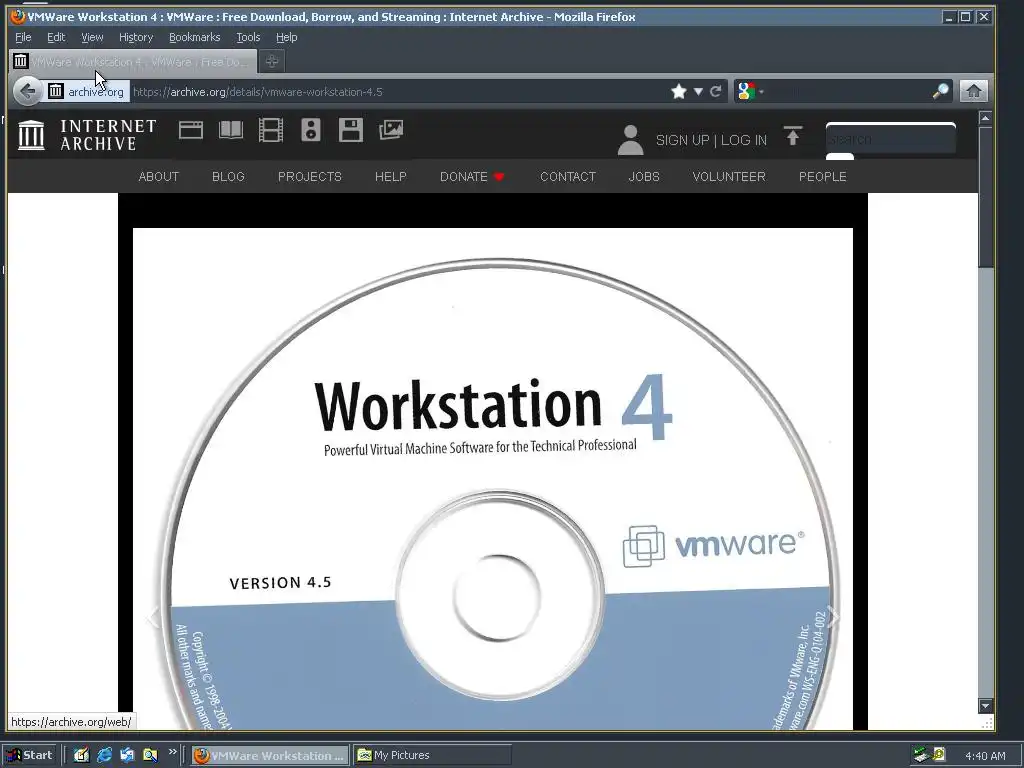Open the View menu

click(92, 37)
